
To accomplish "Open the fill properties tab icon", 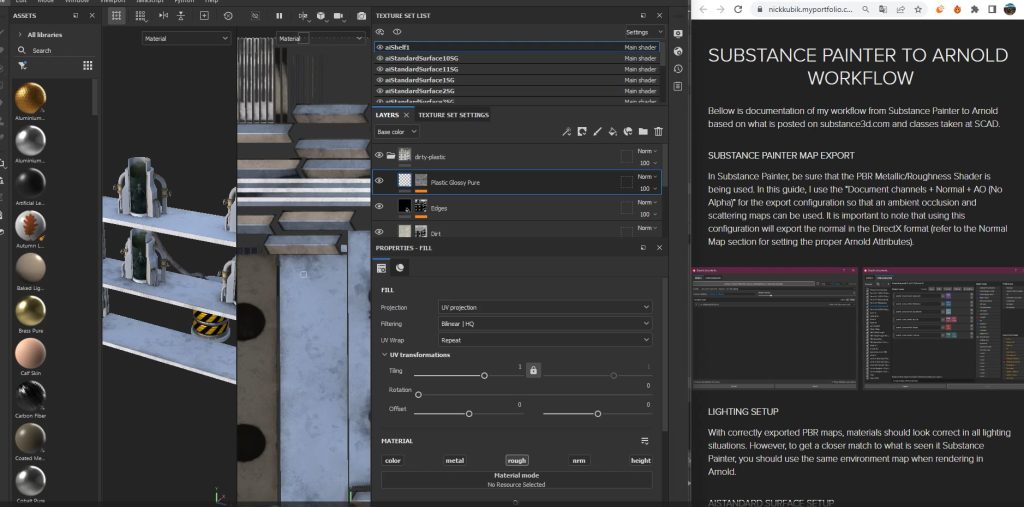I will pos(382,267).
